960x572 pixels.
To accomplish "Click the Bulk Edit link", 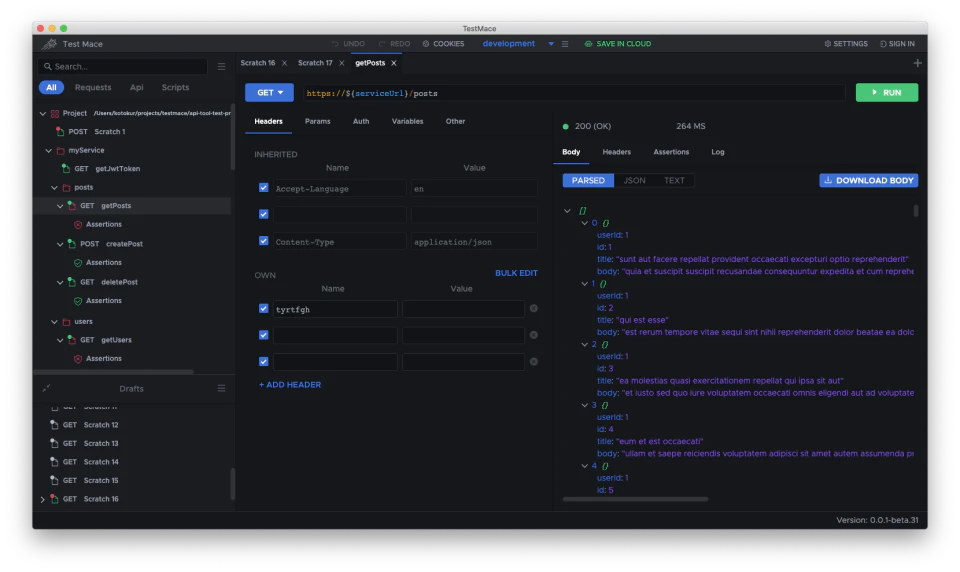I will (x=516, y=273).
